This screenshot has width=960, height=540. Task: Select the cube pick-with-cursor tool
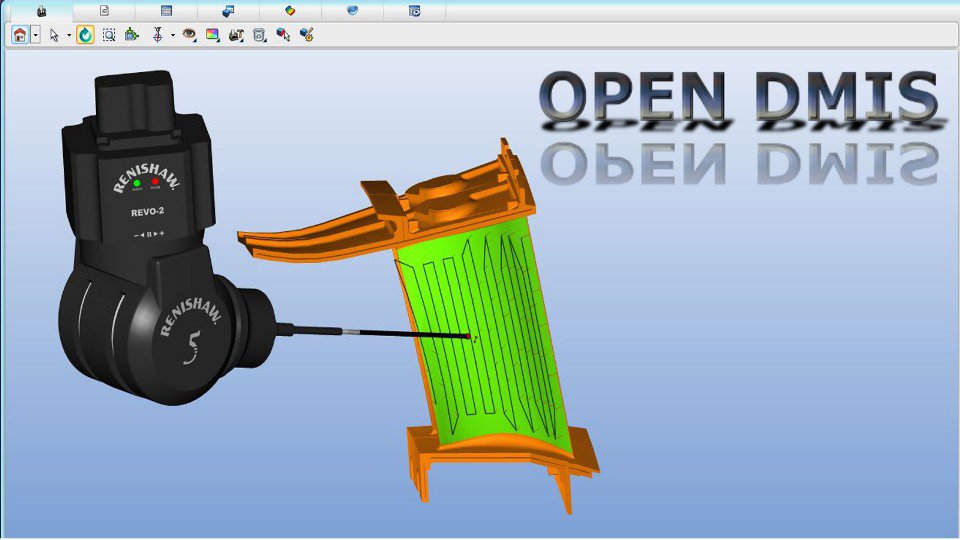click(283, 35)
